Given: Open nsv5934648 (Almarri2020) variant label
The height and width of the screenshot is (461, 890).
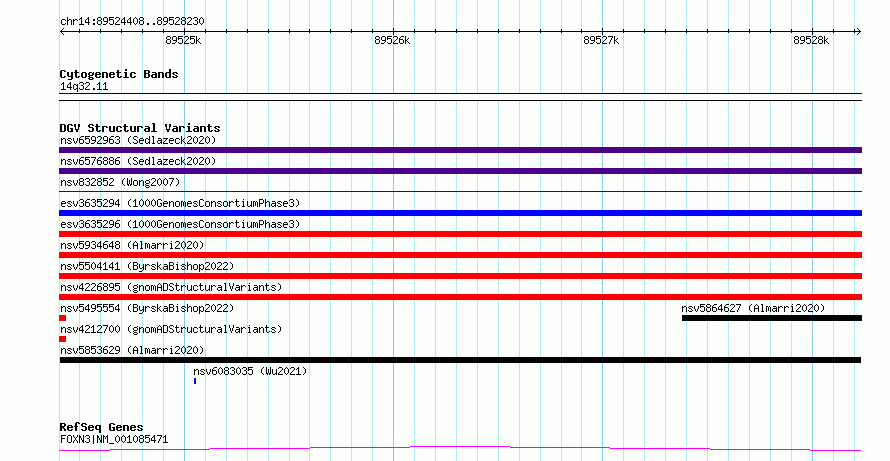Looking at the screenshot, I should pos(132,245).
